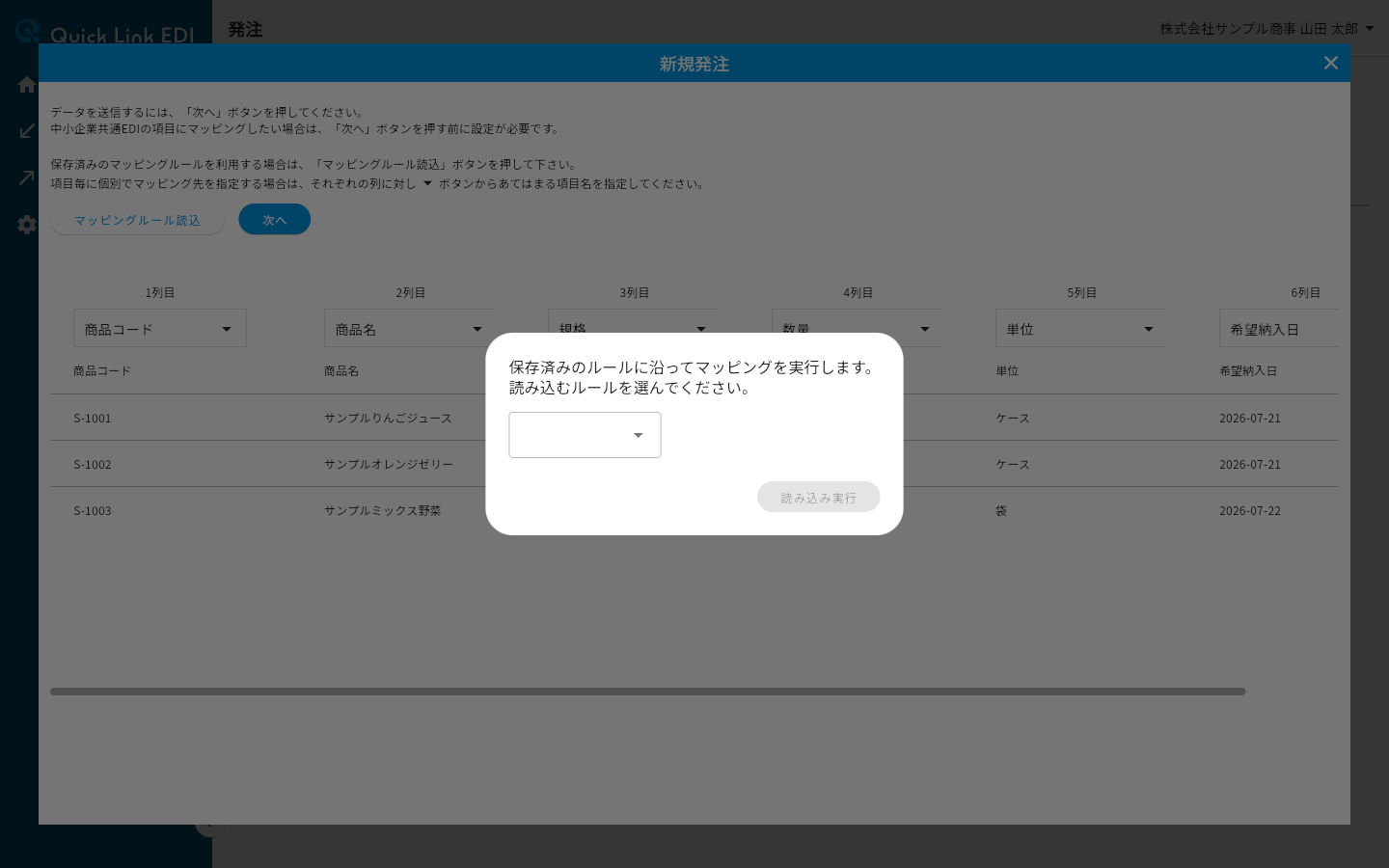Open the 1列目 商品コード dropdown

(160, 329)
